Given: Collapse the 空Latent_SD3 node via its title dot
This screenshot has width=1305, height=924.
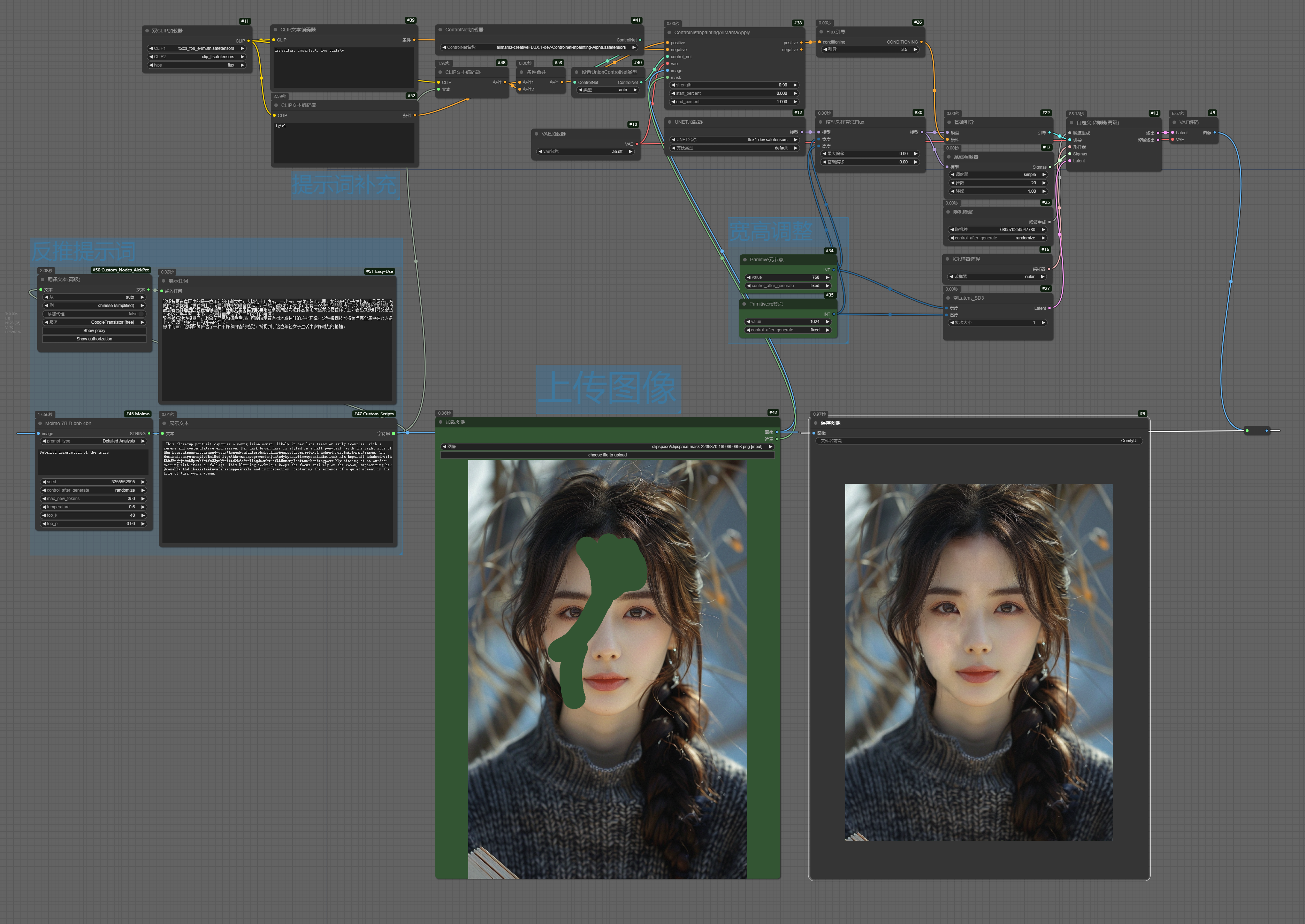Looking at the screenshot, I should (x=948, y=298).
